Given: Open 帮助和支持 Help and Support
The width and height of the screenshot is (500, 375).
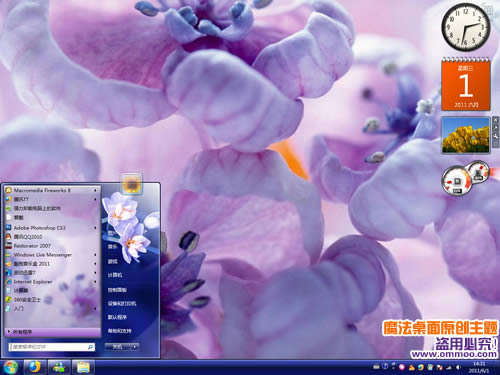Looking at the screenshot, I should tap(119, 331).
